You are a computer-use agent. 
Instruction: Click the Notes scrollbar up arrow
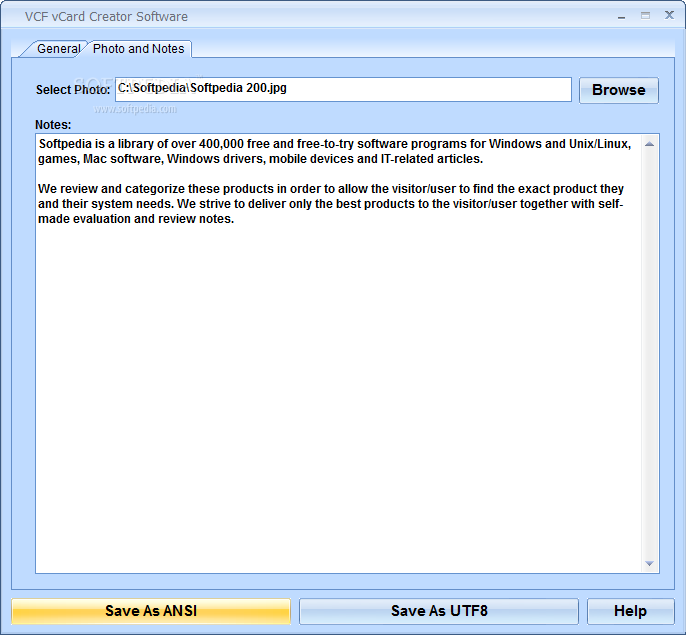pos(650,144)
